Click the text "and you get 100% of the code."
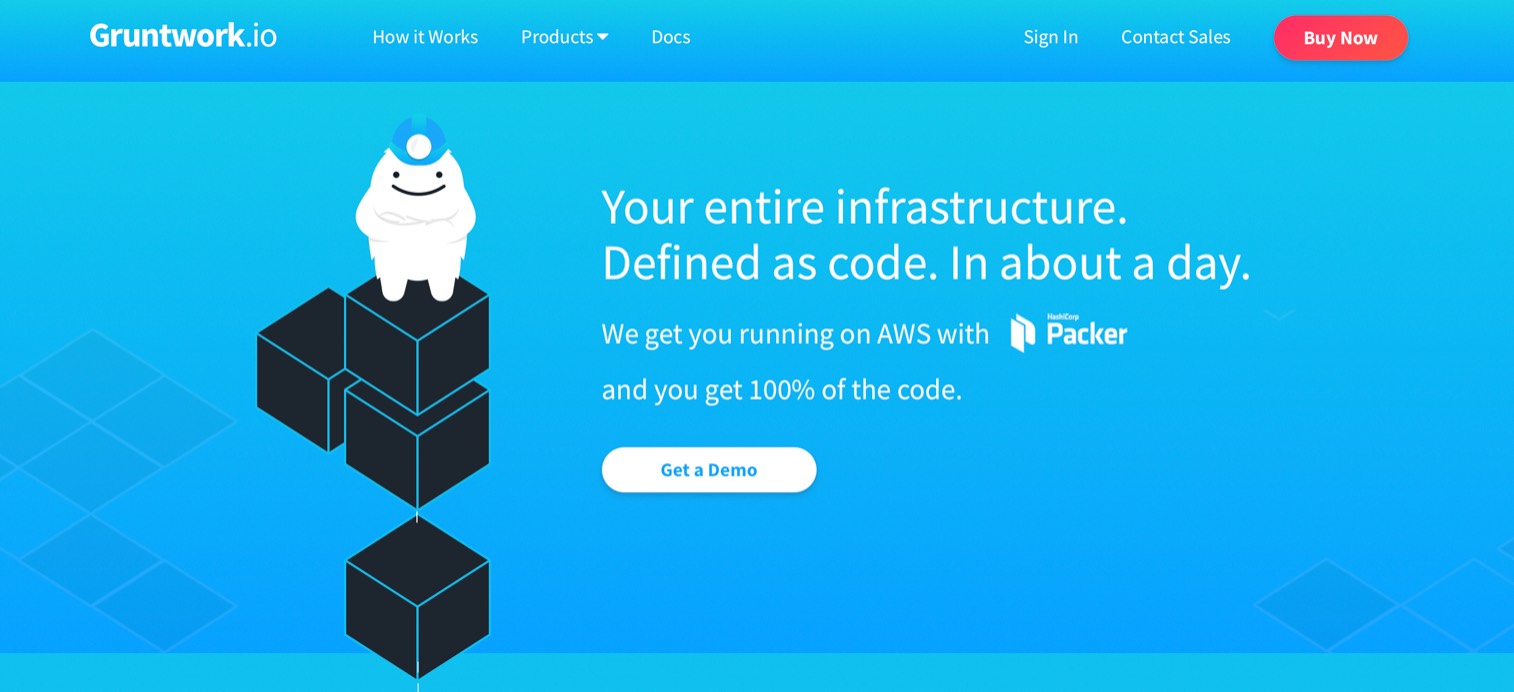 pyautogui.click(x=781, y=390)
